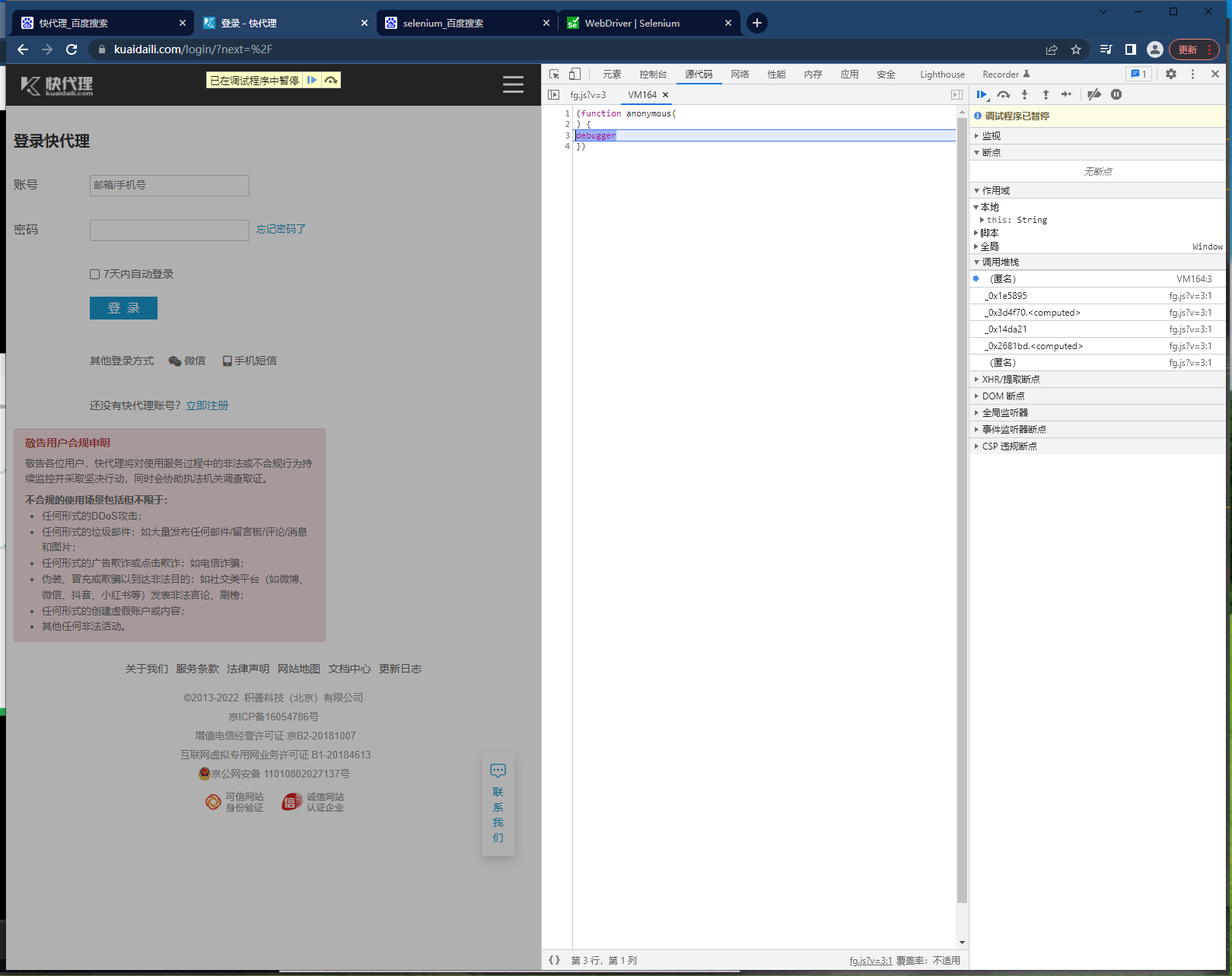Switch to 元素 Elements tab

tap(612, 74)
